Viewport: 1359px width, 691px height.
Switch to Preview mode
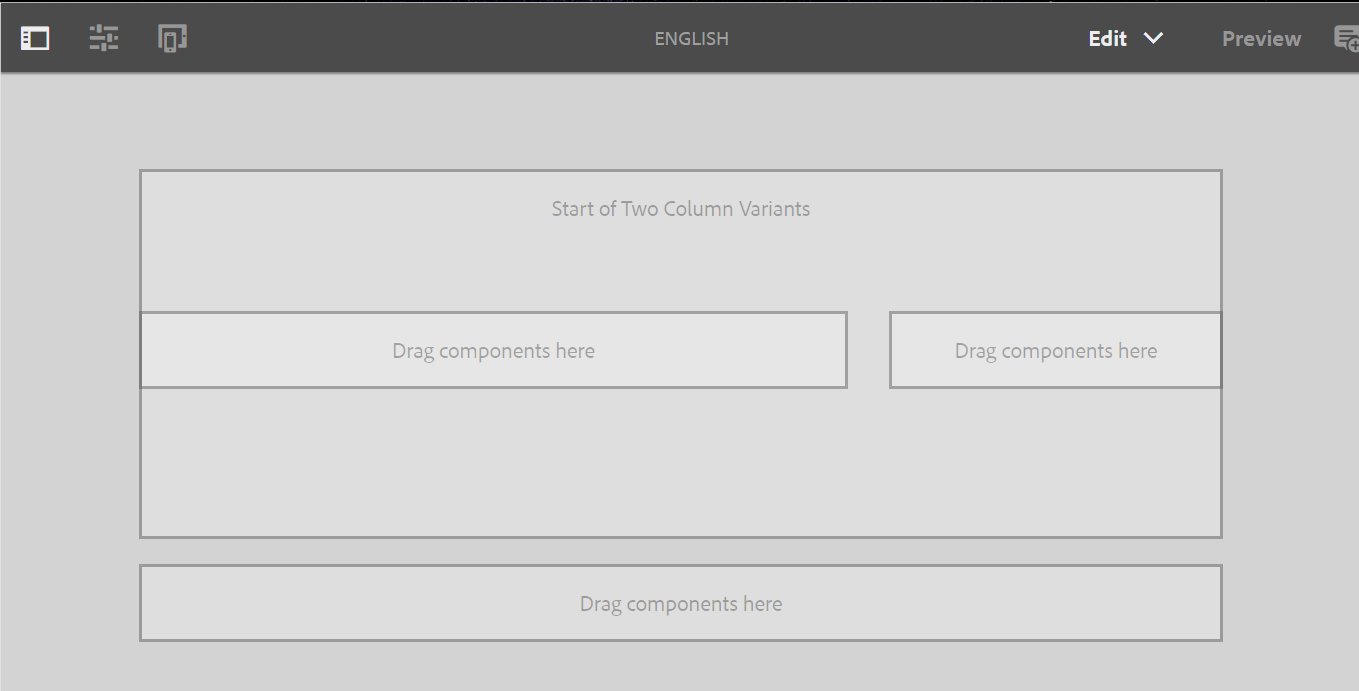pos(1261,39)
